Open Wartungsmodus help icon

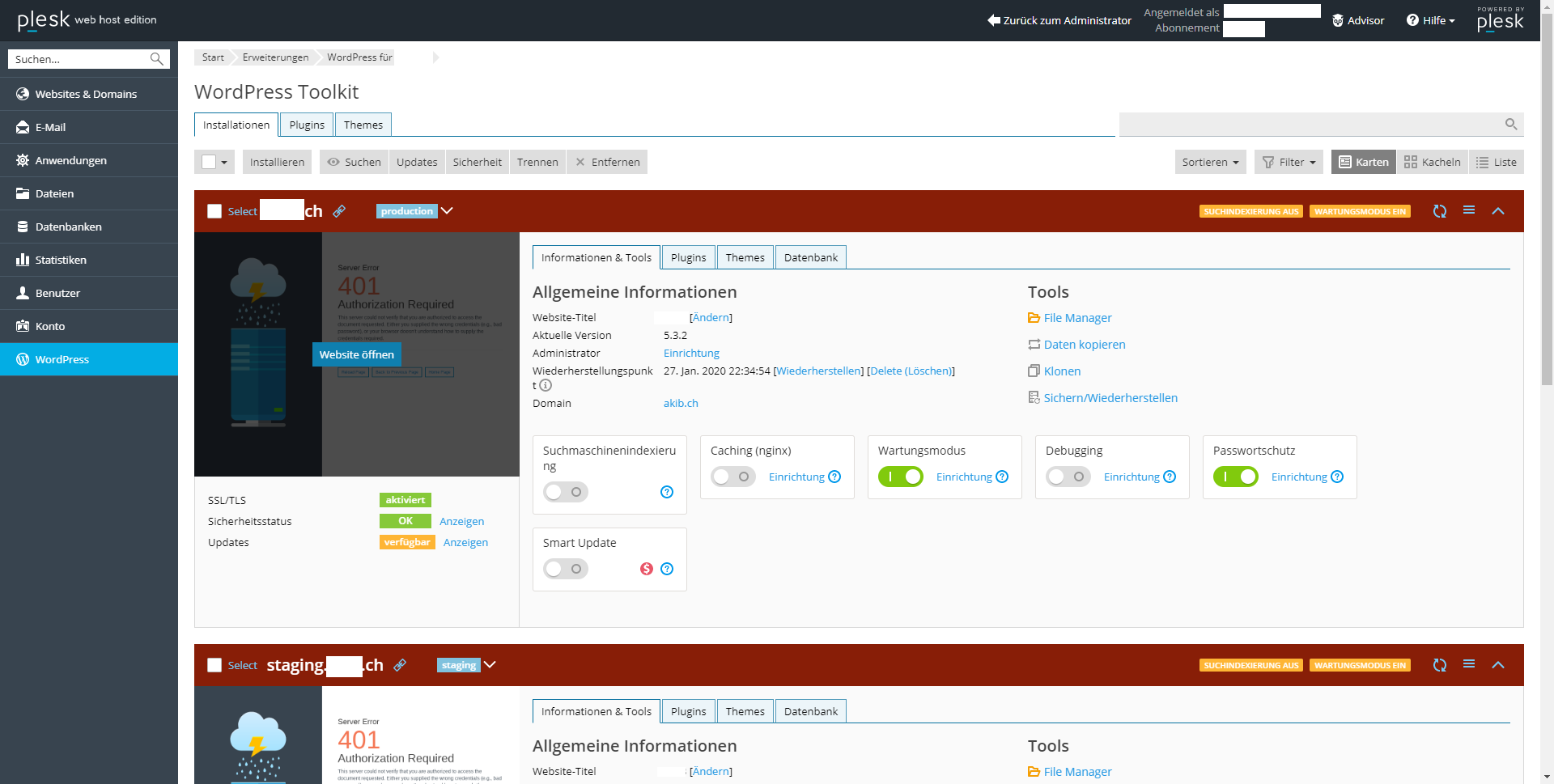pos(1002,477)
